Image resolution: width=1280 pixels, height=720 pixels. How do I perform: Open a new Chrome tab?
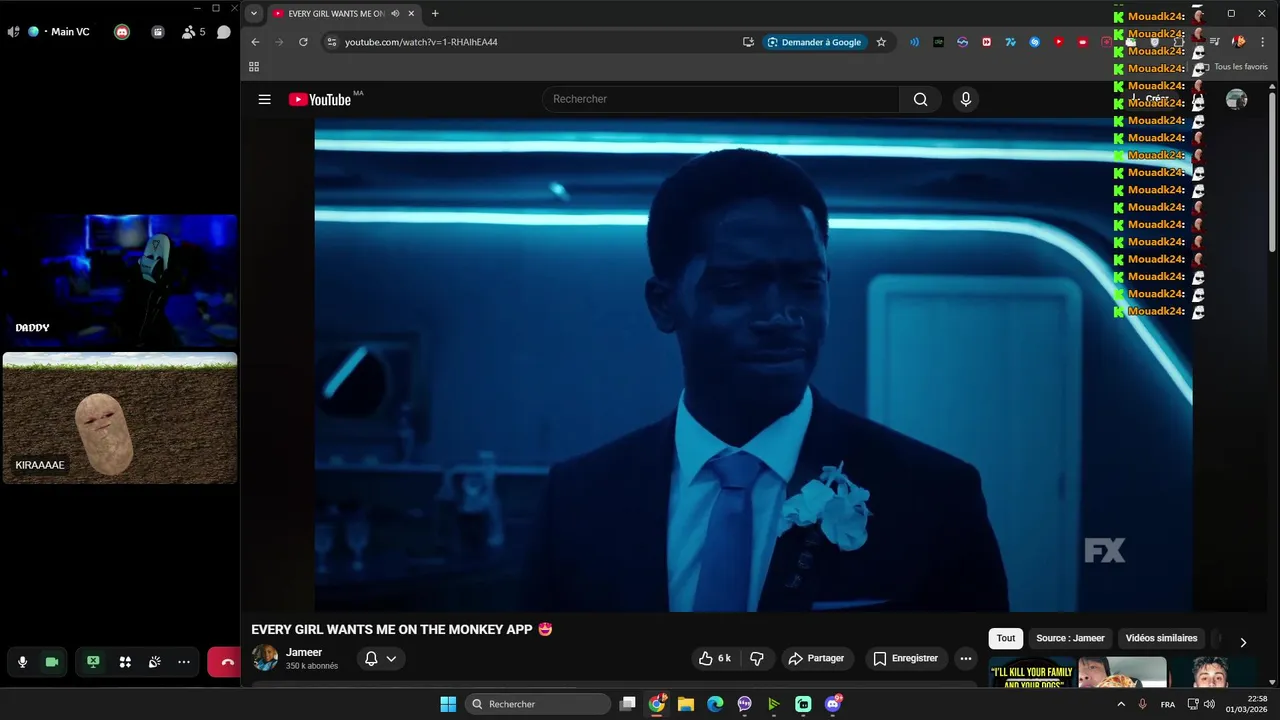coord(435,14)
